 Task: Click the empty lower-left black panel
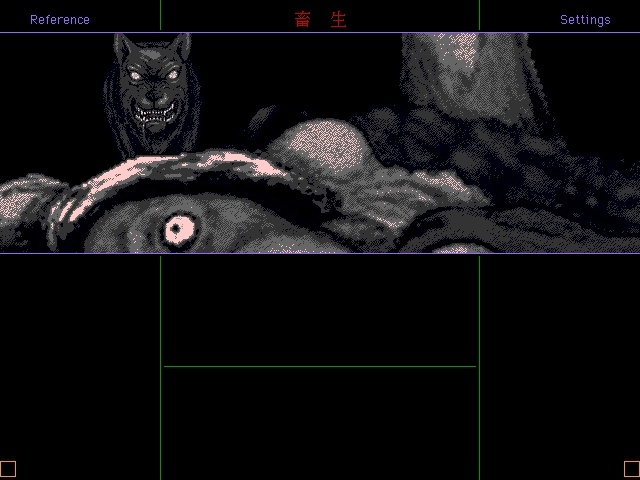point(80,367)
